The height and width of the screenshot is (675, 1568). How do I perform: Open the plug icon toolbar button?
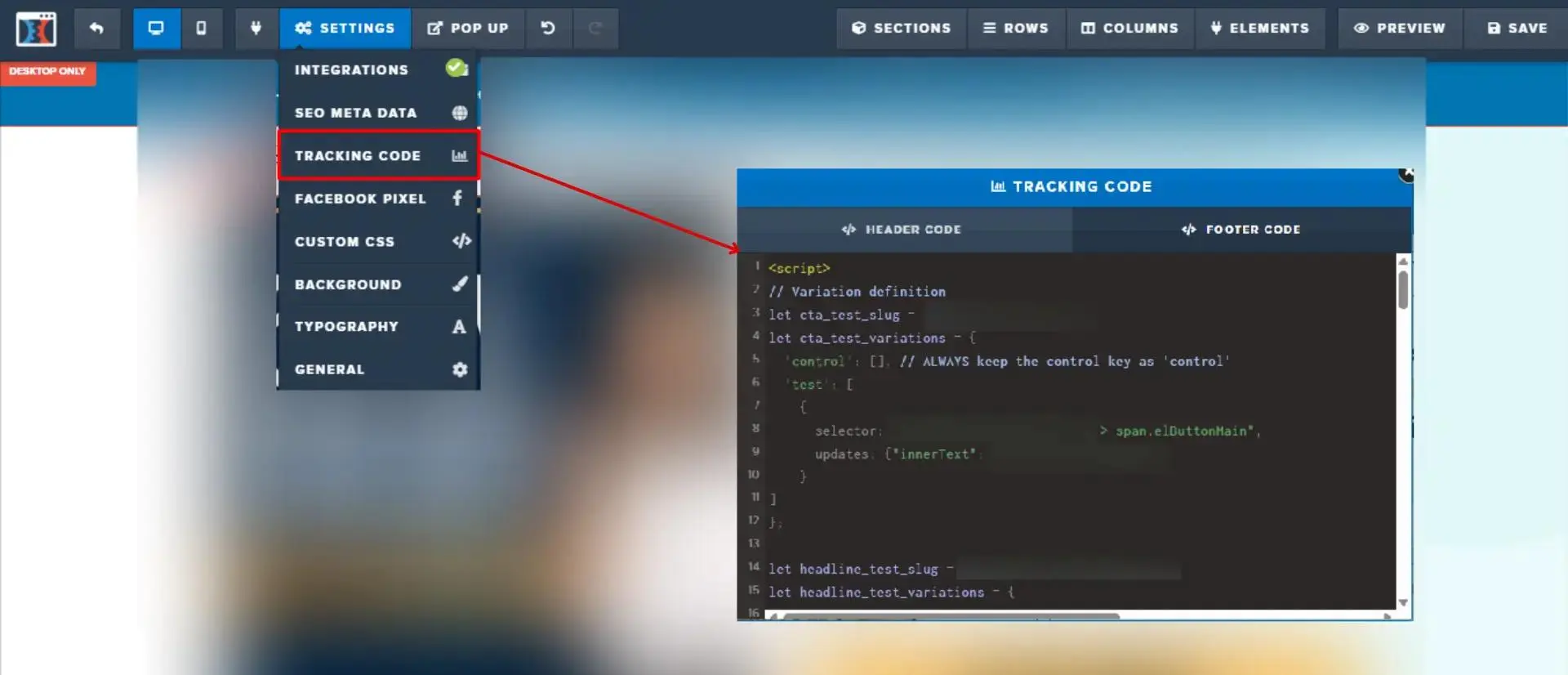click(x=256, y=29)
